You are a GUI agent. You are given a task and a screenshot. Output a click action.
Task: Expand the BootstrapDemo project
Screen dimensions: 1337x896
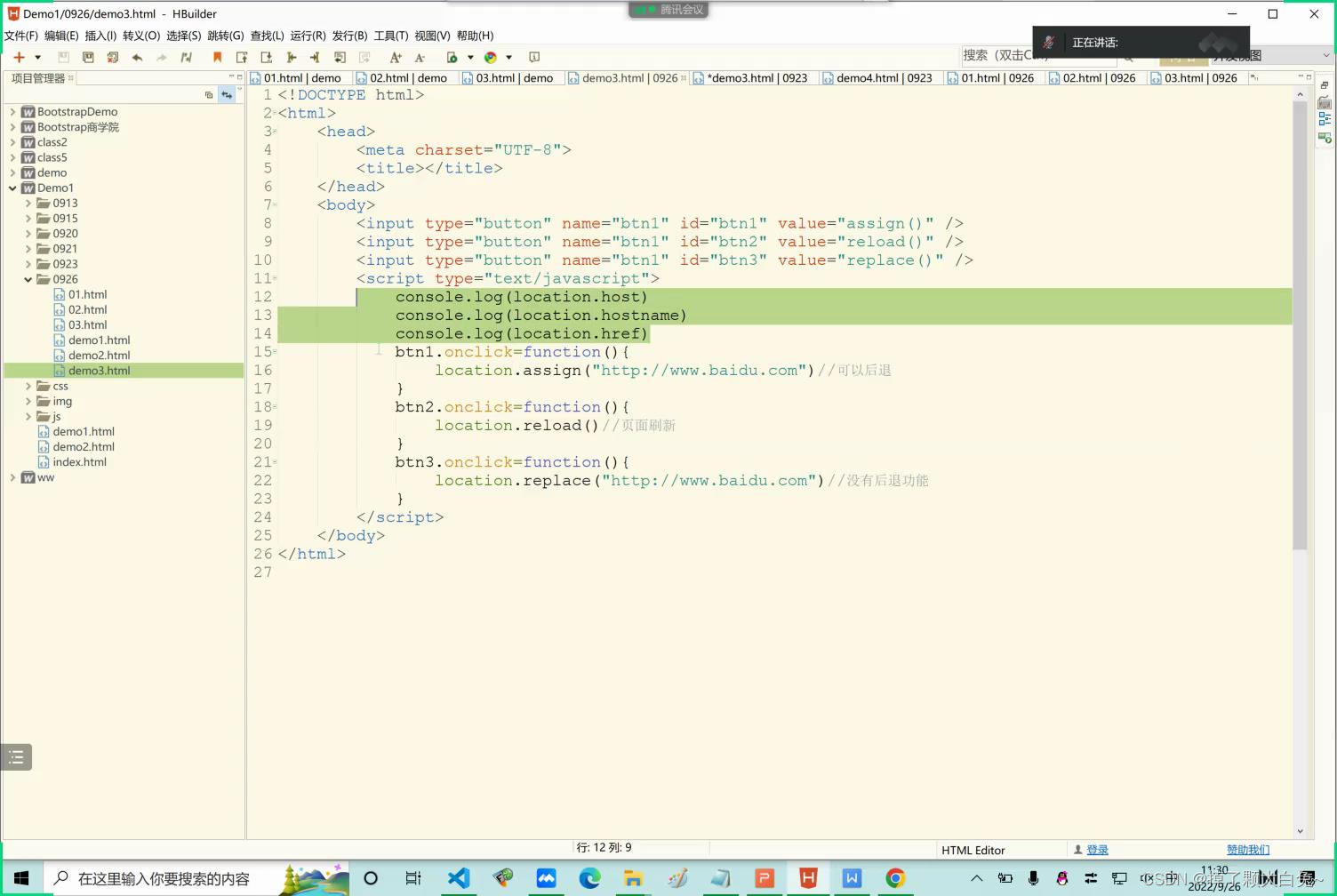coord(12,112)
